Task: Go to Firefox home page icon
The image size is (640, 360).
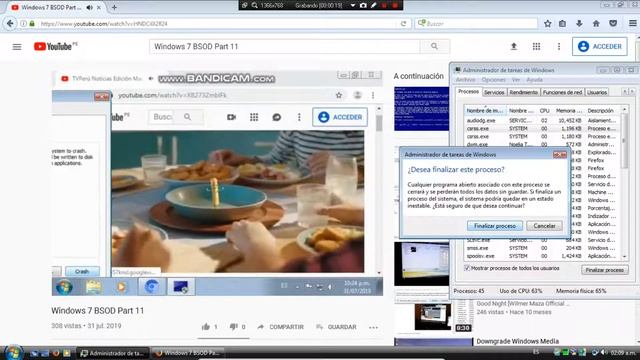Action: click(596, 24)
